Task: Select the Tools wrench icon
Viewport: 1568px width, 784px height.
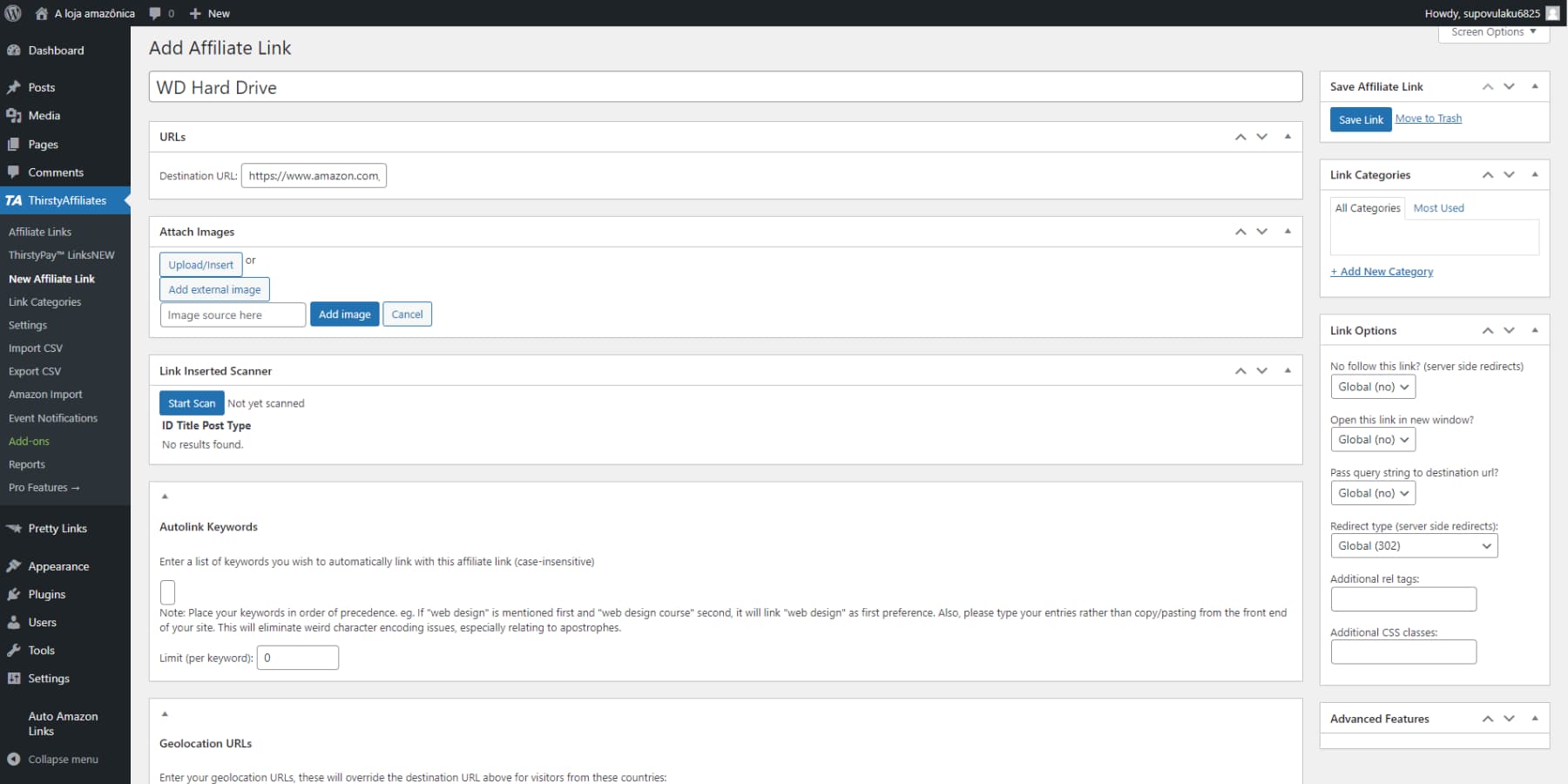Action: (x=13, y=650)
